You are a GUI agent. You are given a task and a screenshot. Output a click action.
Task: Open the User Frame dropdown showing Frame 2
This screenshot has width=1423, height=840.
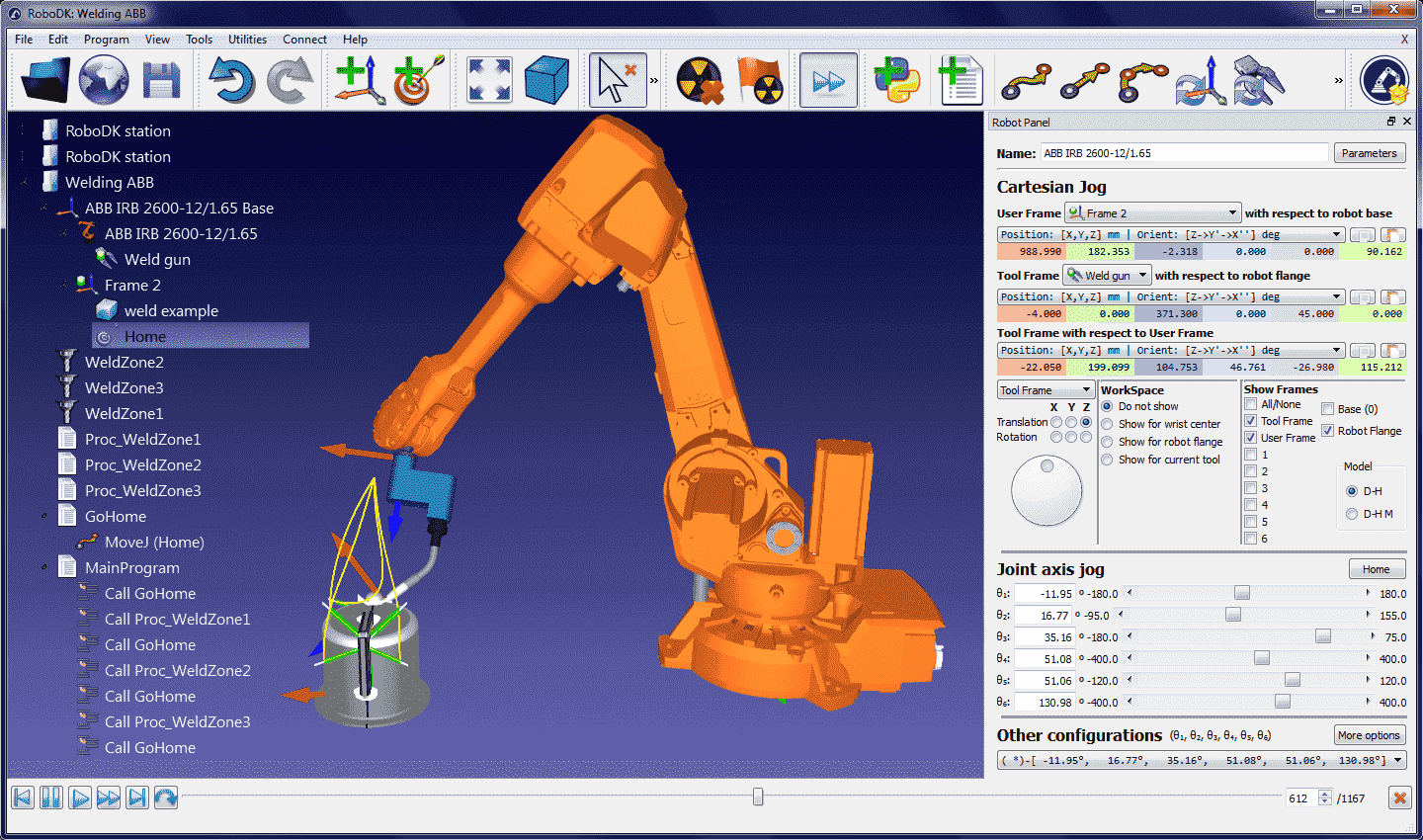pos(1152,213)
